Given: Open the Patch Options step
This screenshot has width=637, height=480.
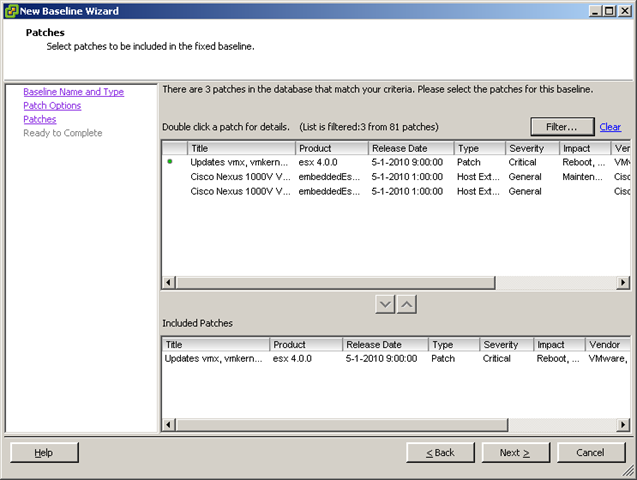Looking at the screenshot, I should (52, 106).
